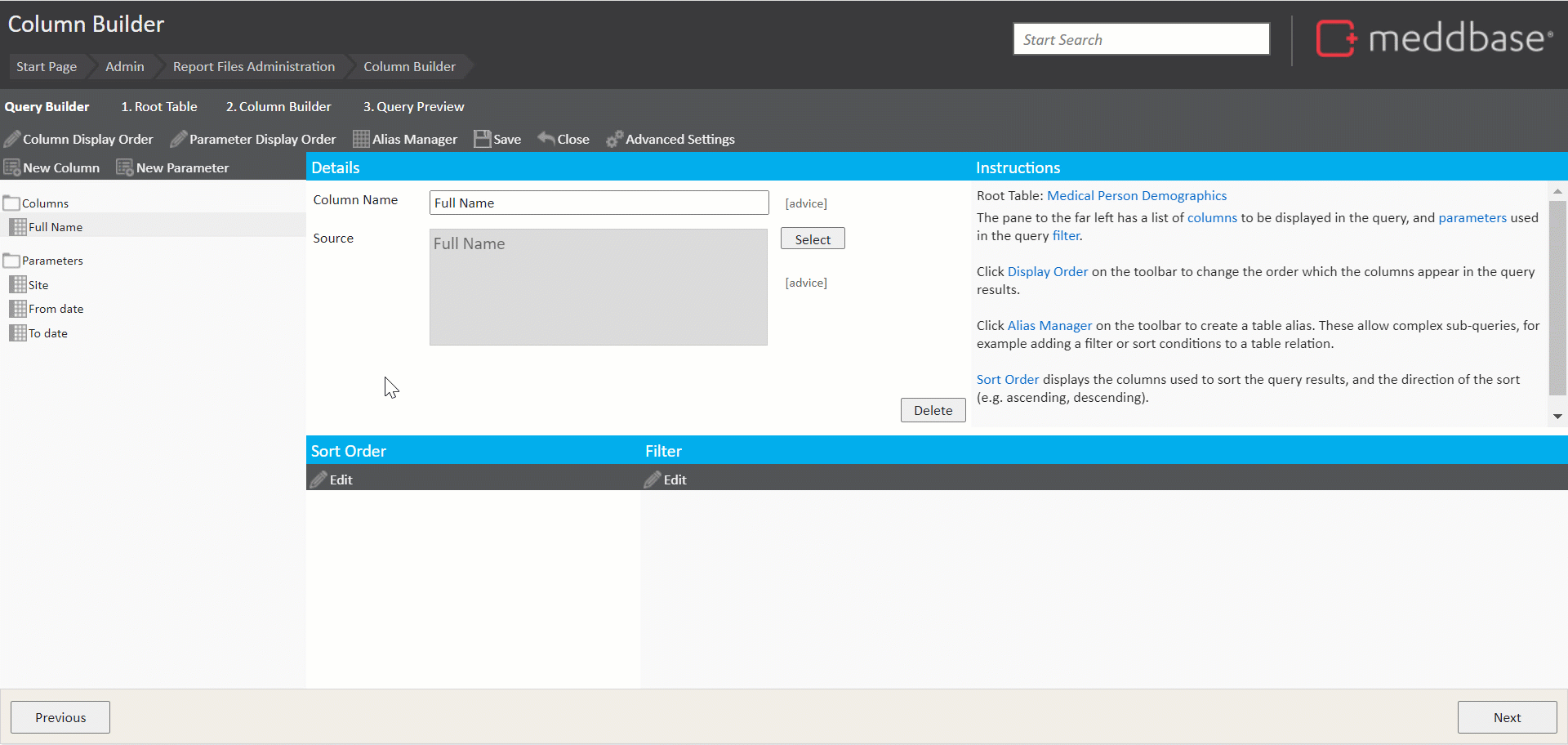Viewport: 1568px width, 745px height.
Task: Click the Instructions scrollbar up arrow
Action: point(1557,191)
